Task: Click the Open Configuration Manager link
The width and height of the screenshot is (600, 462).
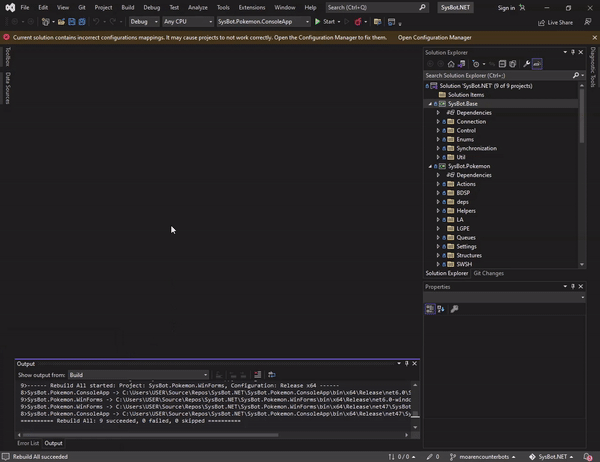Action: point(435,38)
